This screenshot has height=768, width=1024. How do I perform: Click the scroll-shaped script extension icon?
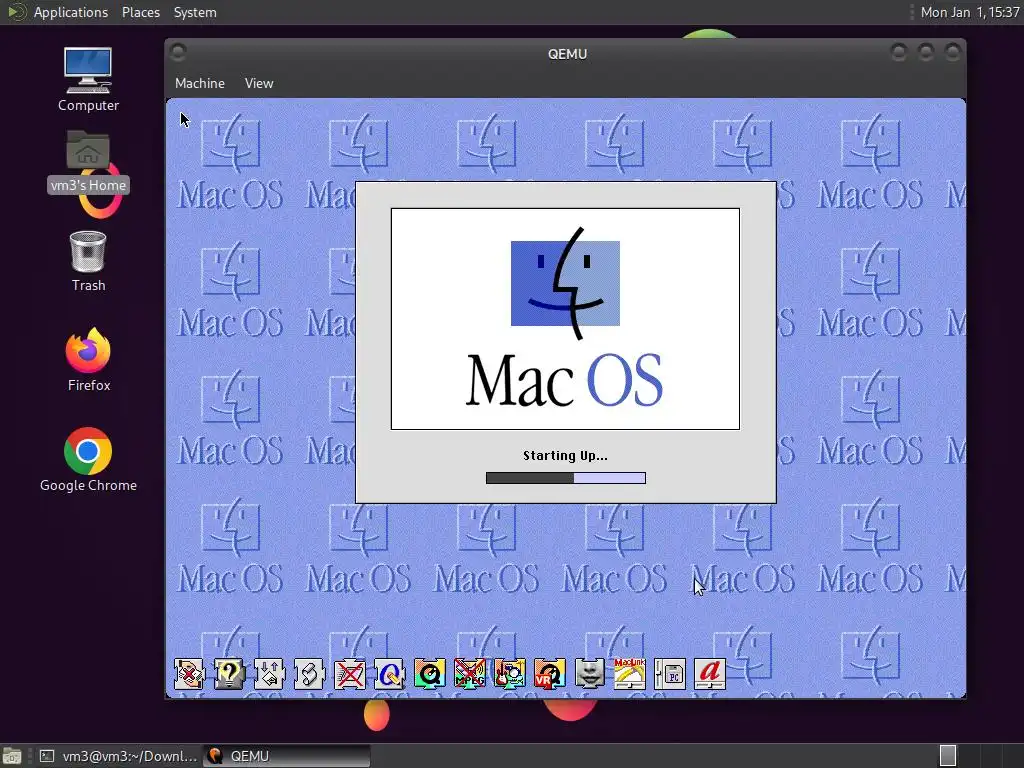click(x=310, y=673)
